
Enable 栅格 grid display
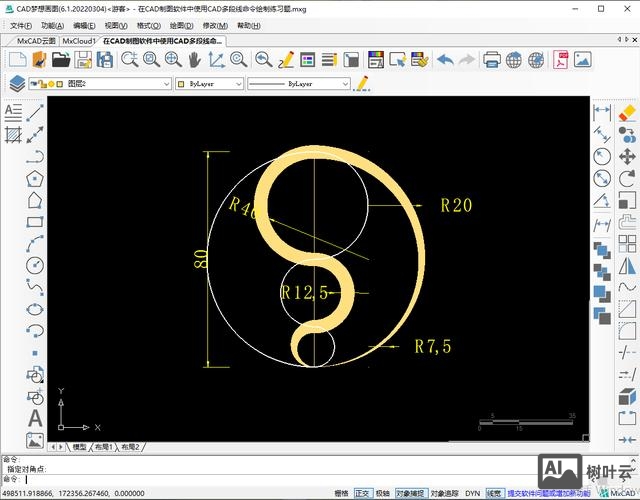pyautogui.click(x=341, y=493)
